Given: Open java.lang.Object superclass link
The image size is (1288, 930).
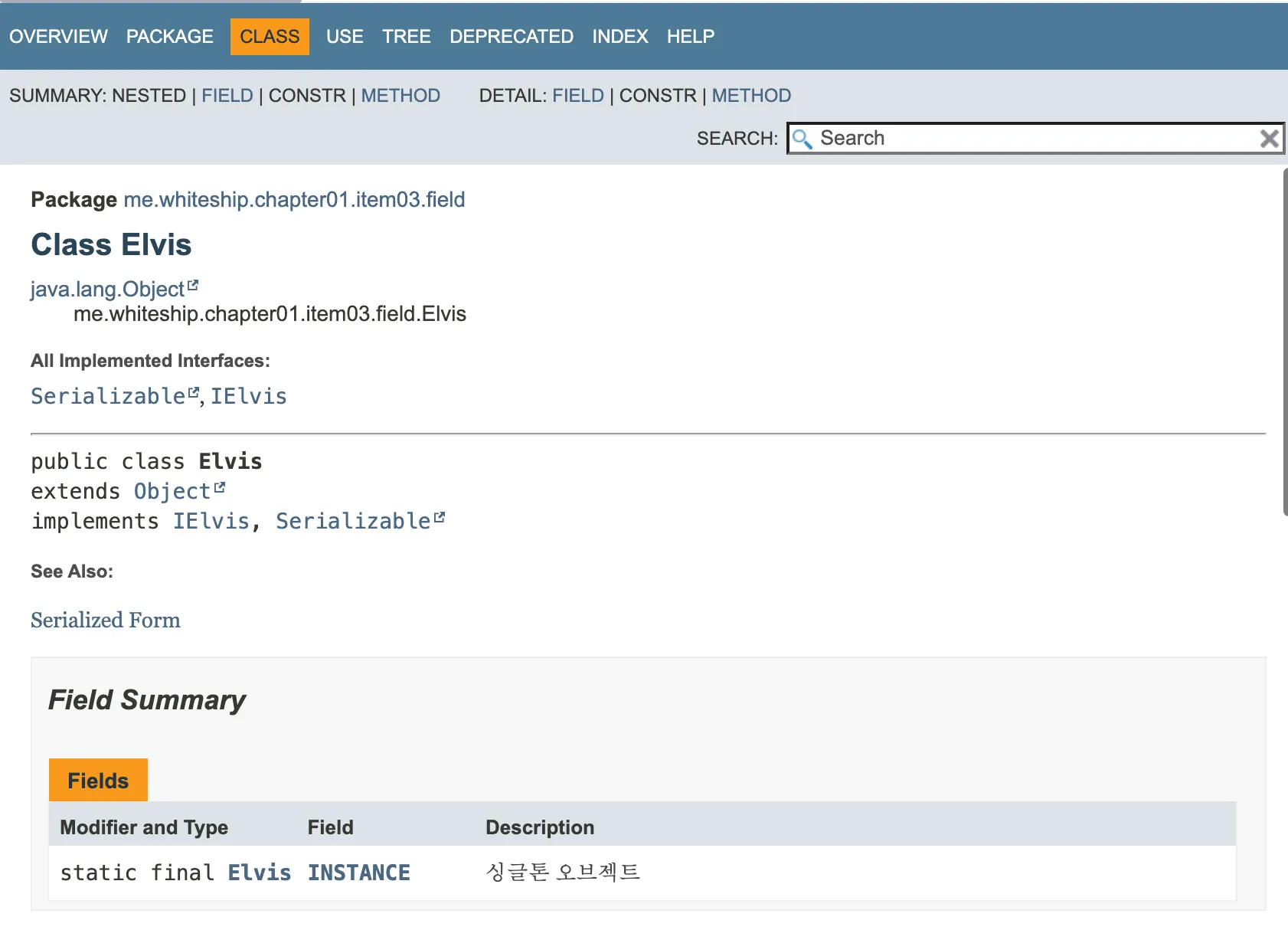Looking at the screenshot, I should pos(107,290).
